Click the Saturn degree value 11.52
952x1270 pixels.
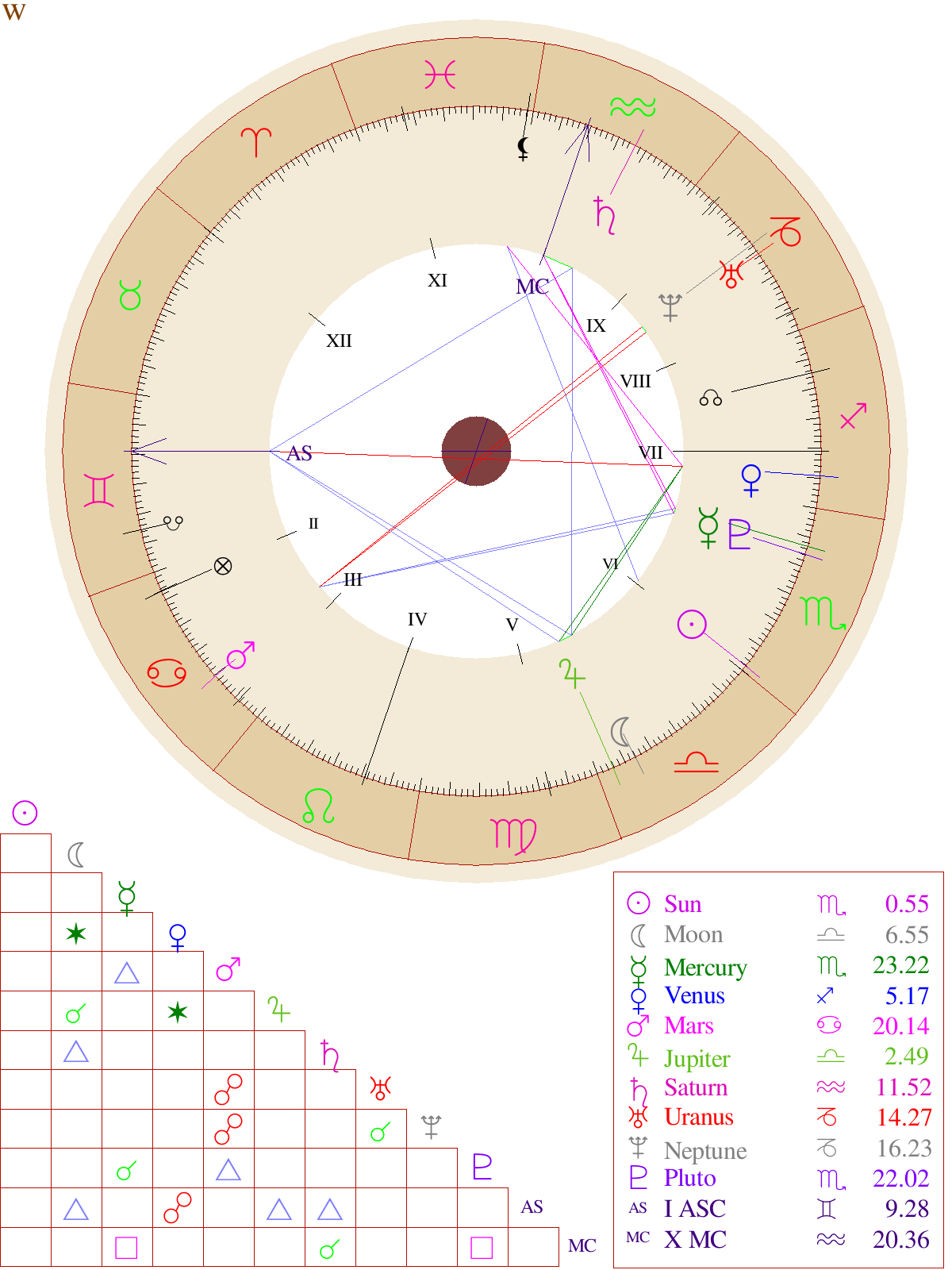903,1087
